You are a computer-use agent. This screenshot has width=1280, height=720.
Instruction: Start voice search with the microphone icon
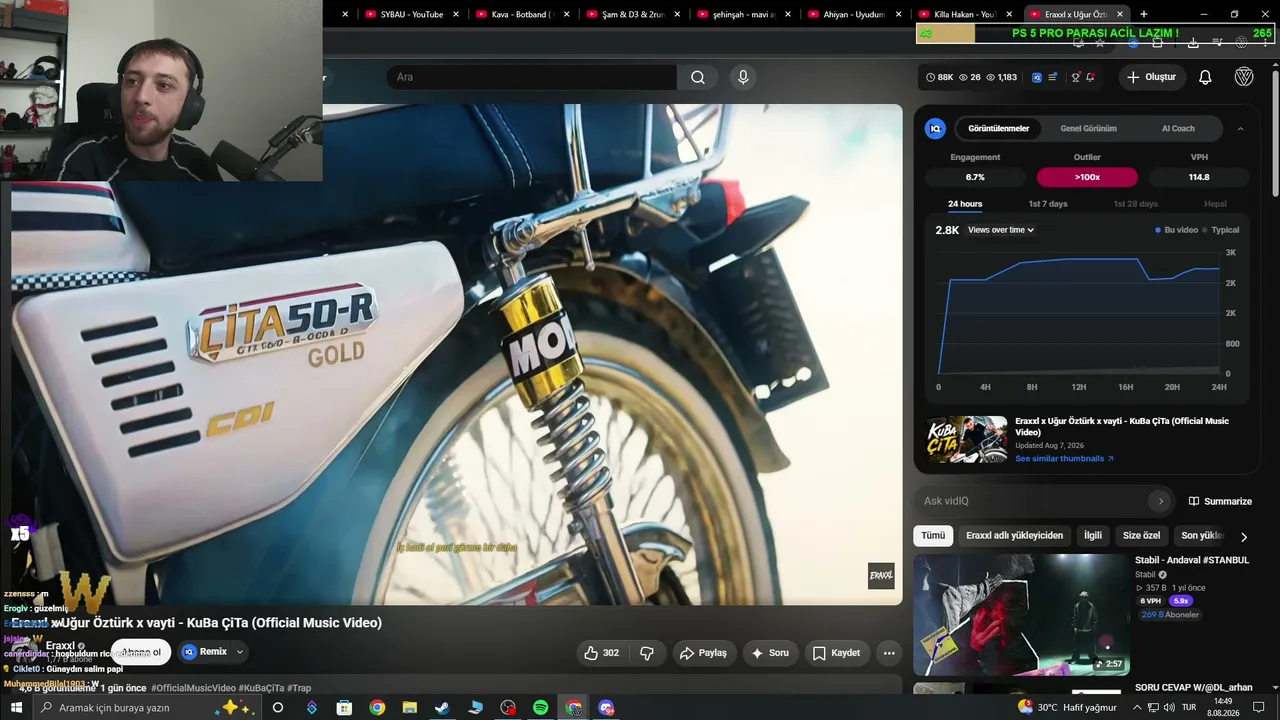click(742, 77)
